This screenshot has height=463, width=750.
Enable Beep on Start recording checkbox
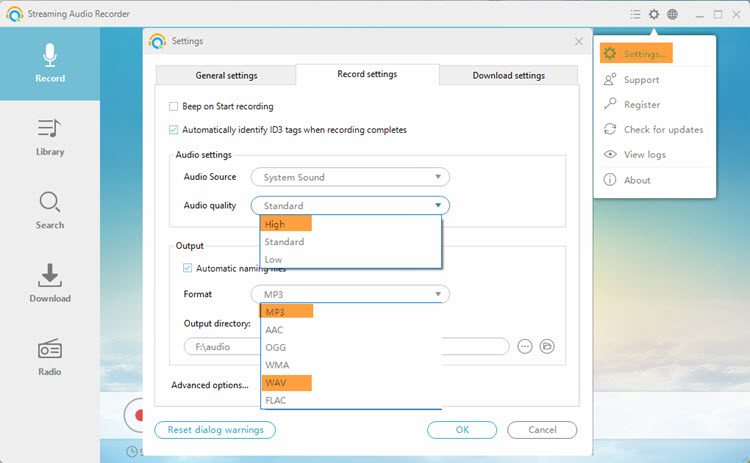tap(174, 107)
